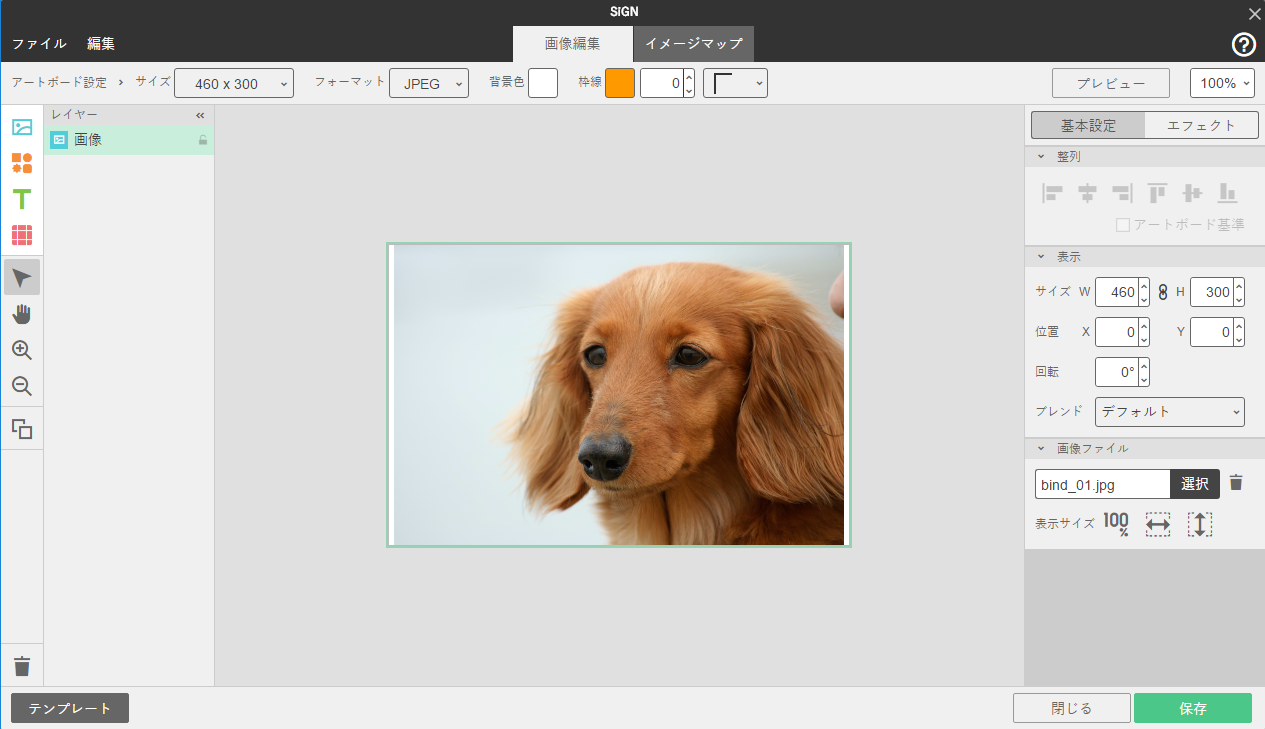Viewport: 1265px width, 729px height.
Task: Open the ブレンド デフォルト dropdown
Action: tap(1170, 411)
